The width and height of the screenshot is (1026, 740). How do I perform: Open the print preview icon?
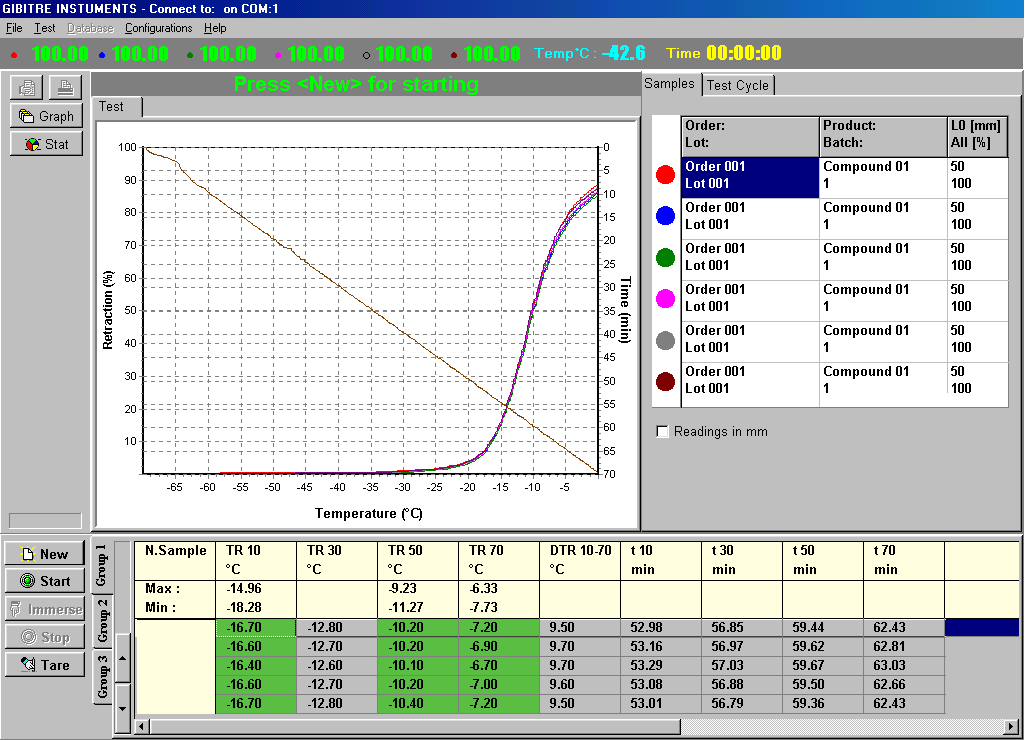click(26, 87)
